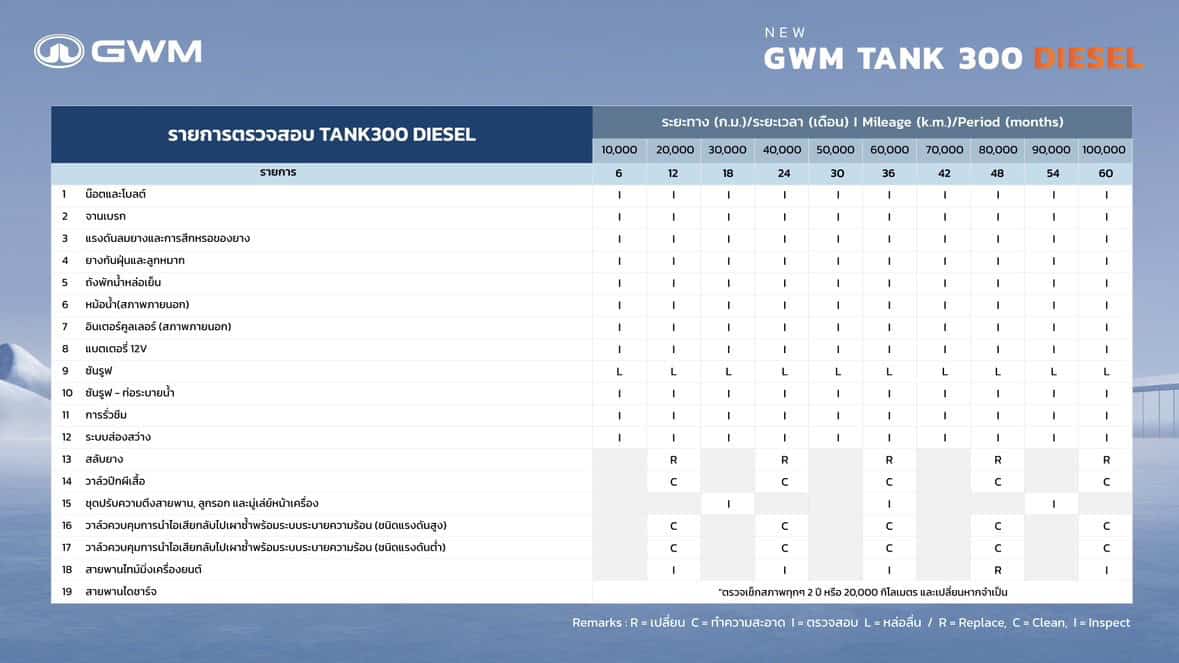Screen dimensions: 1179x663
Task: Click the "6" months cell under 10,000 km
Action: 618,172
